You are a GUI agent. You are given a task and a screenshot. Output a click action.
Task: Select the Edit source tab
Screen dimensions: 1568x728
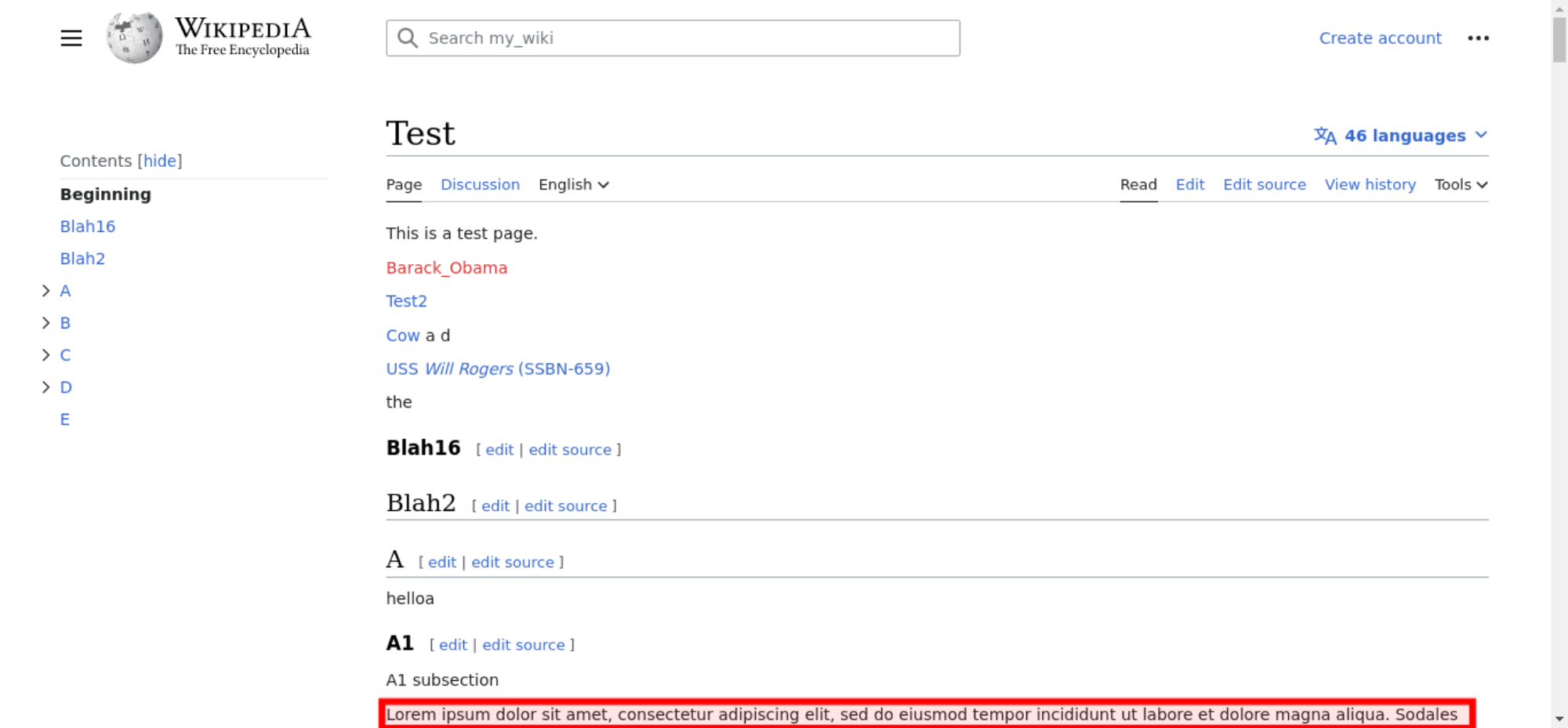(1264, 184)
